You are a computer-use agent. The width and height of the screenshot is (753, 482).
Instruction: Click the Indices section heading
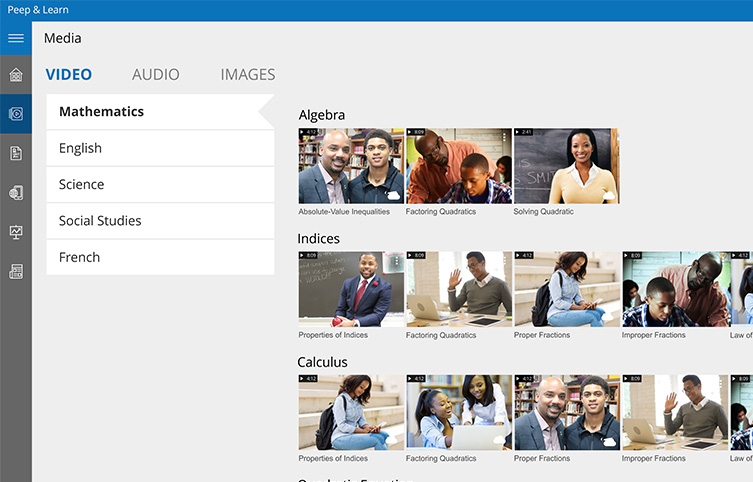[x=318, y=239]
